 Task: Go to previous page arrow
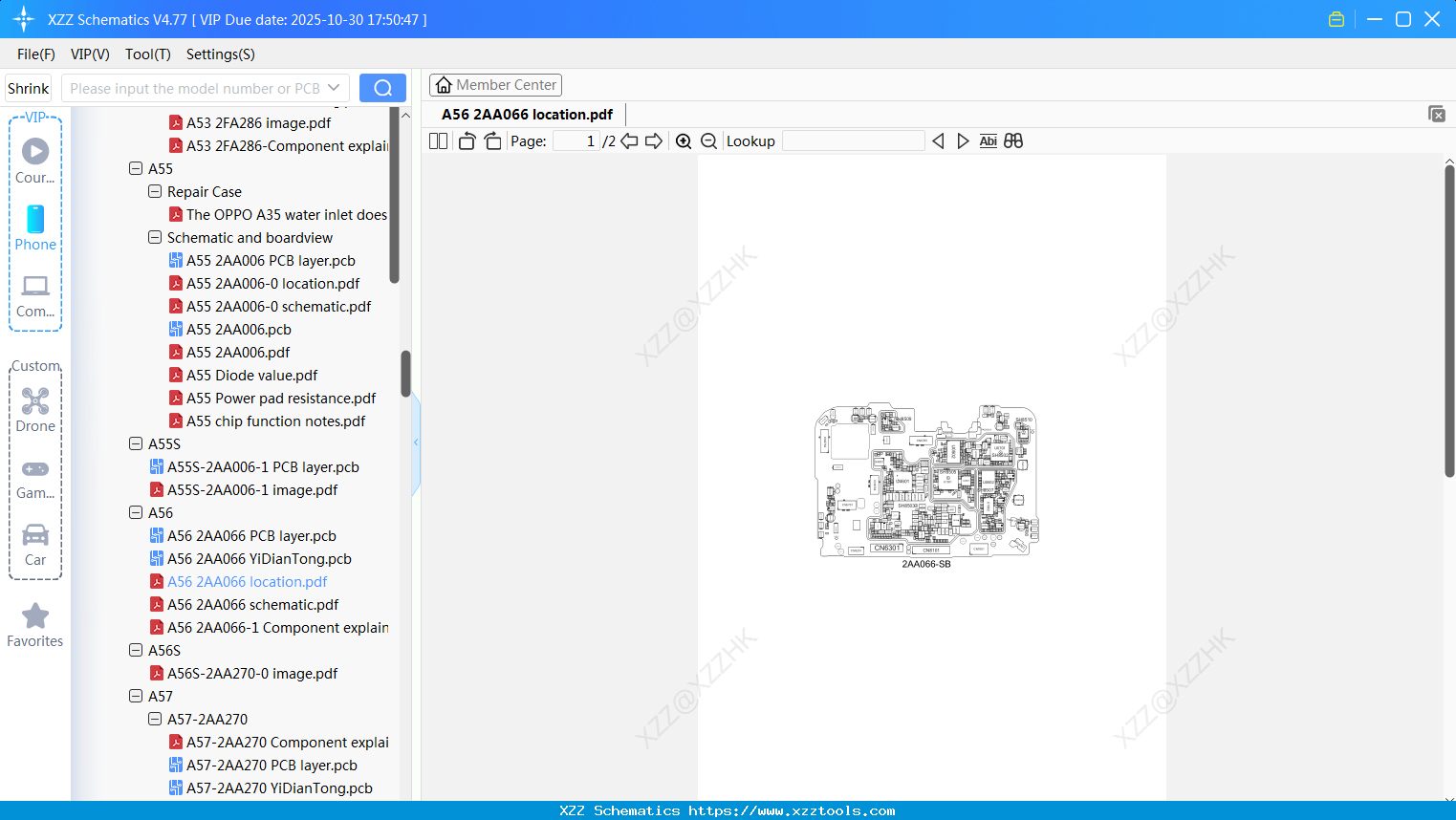click(x=629, y=140)
